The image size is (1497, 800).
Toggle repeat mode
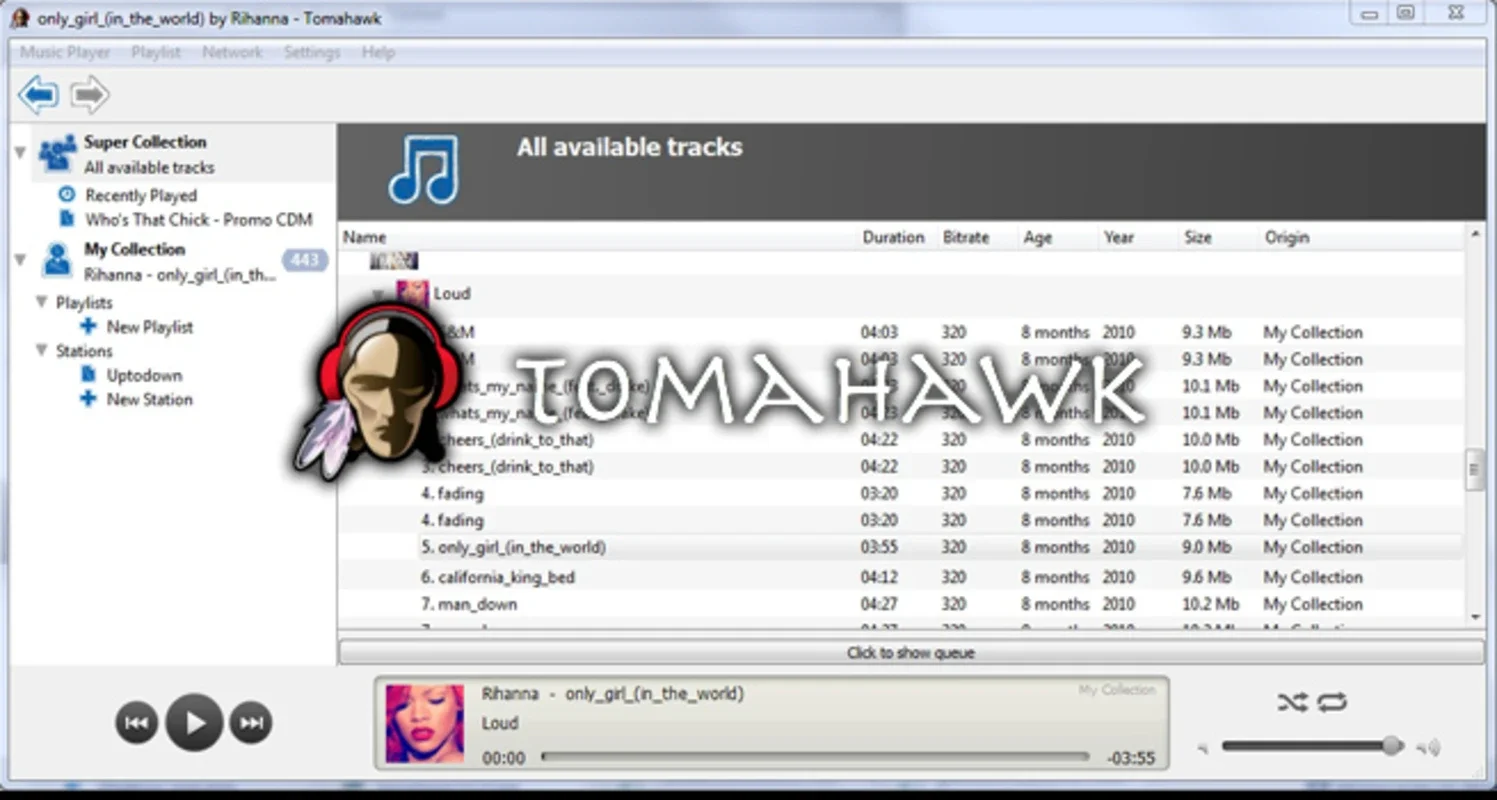1332,703
